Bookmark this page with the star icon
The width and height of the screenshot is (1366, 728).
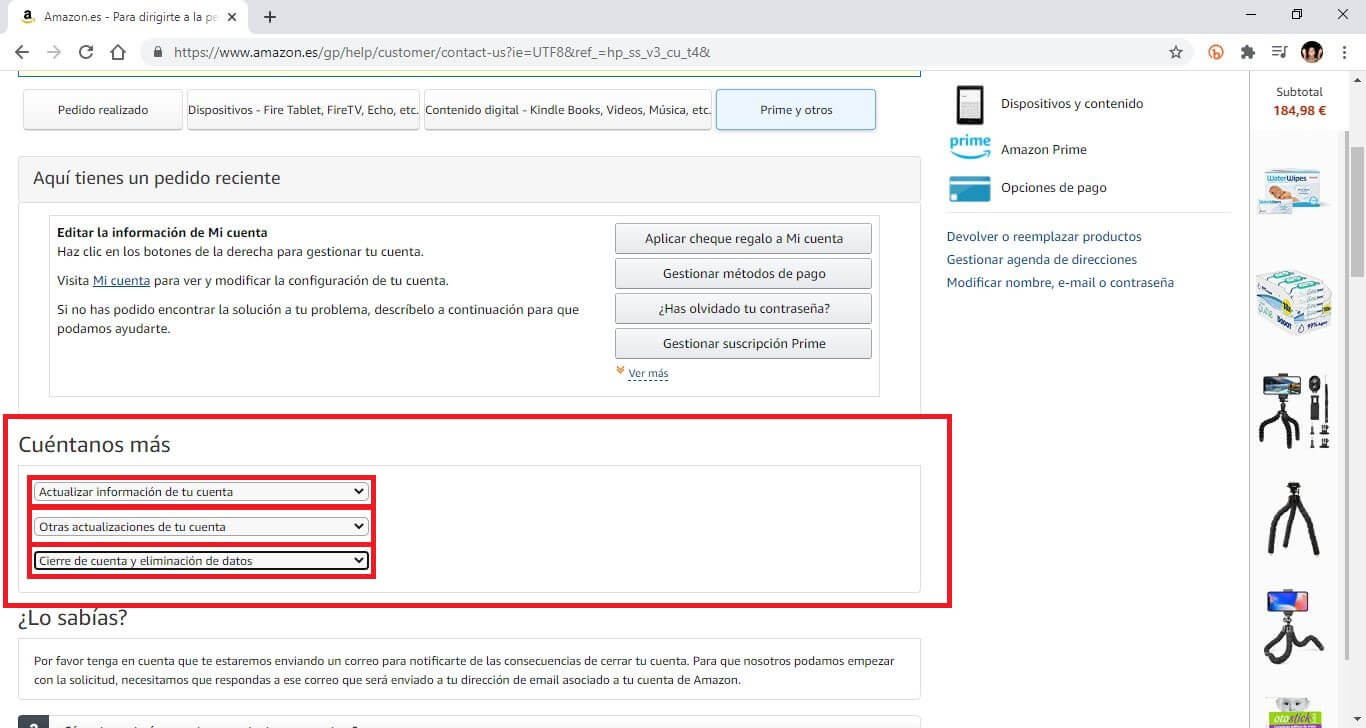click(1176, 52)
